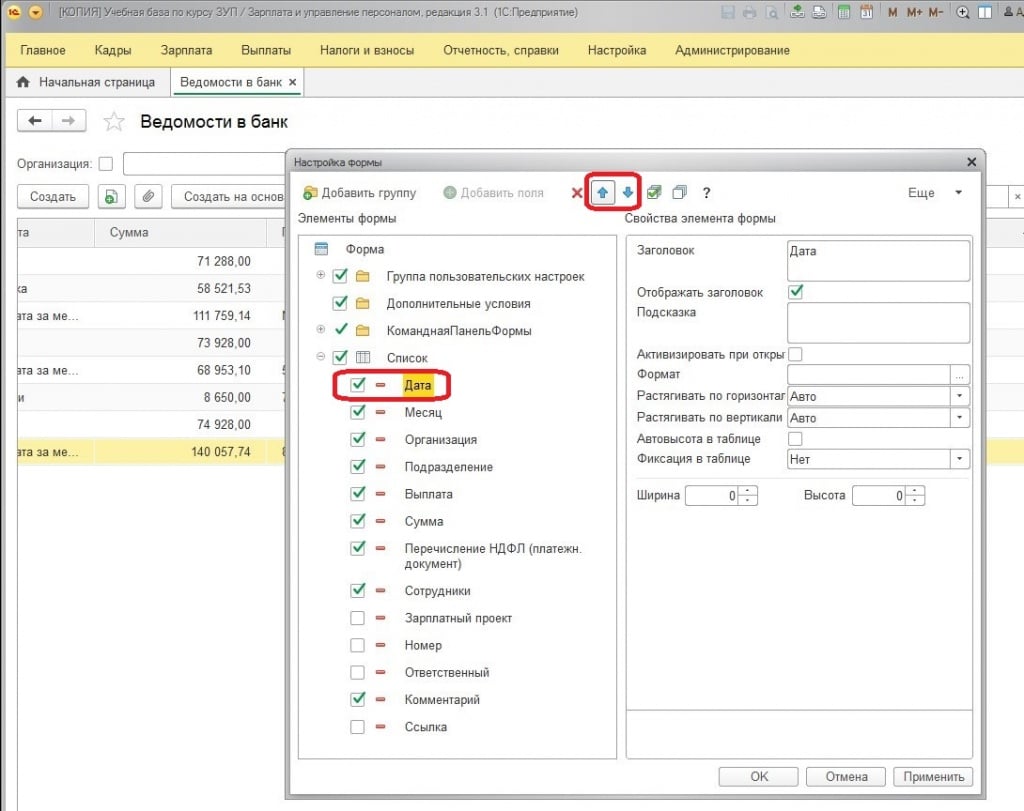Click the move down arrow icon

(627, 193)
